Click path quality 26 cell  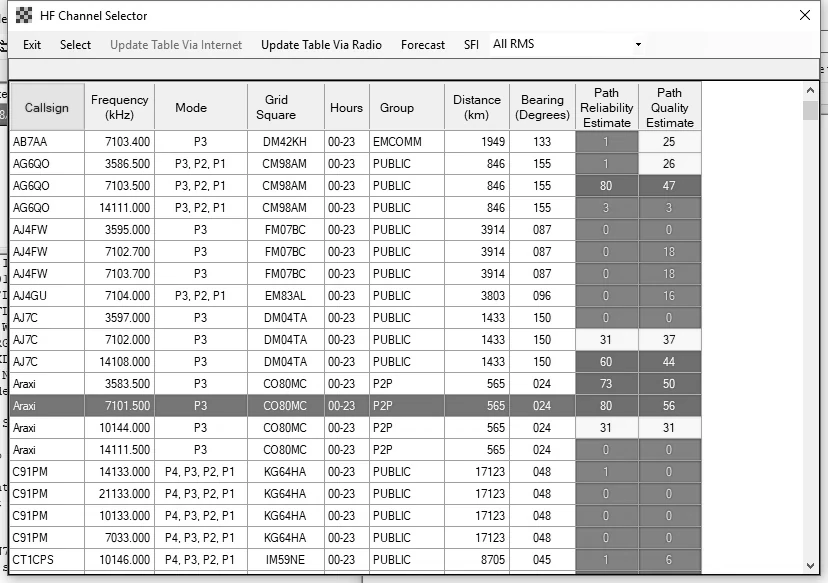[670, 164]
